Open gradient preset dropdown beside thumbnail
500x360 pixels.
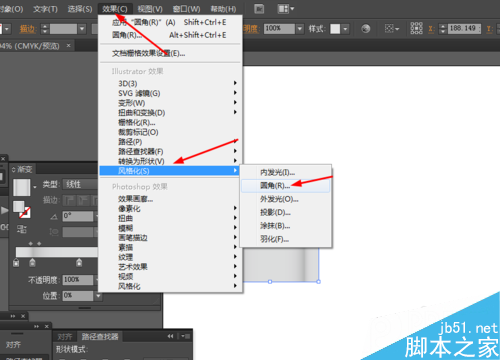35,187
